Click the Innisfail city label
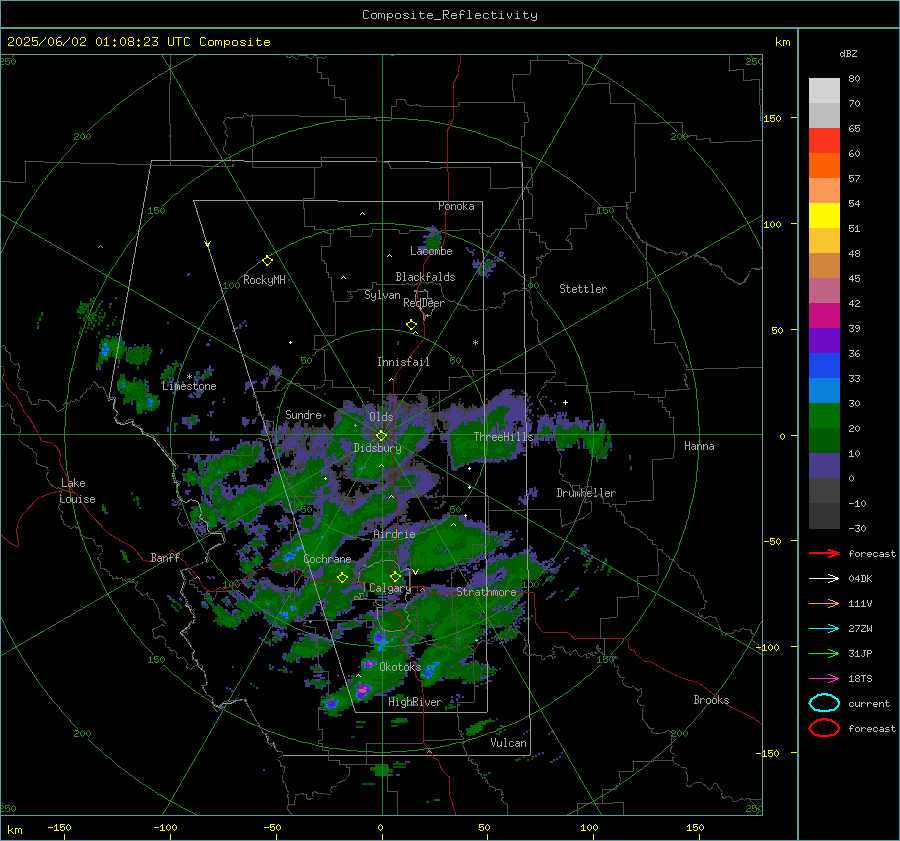This screenshot has height=841, width=900. pyautogui.click(x=403, y=362)
